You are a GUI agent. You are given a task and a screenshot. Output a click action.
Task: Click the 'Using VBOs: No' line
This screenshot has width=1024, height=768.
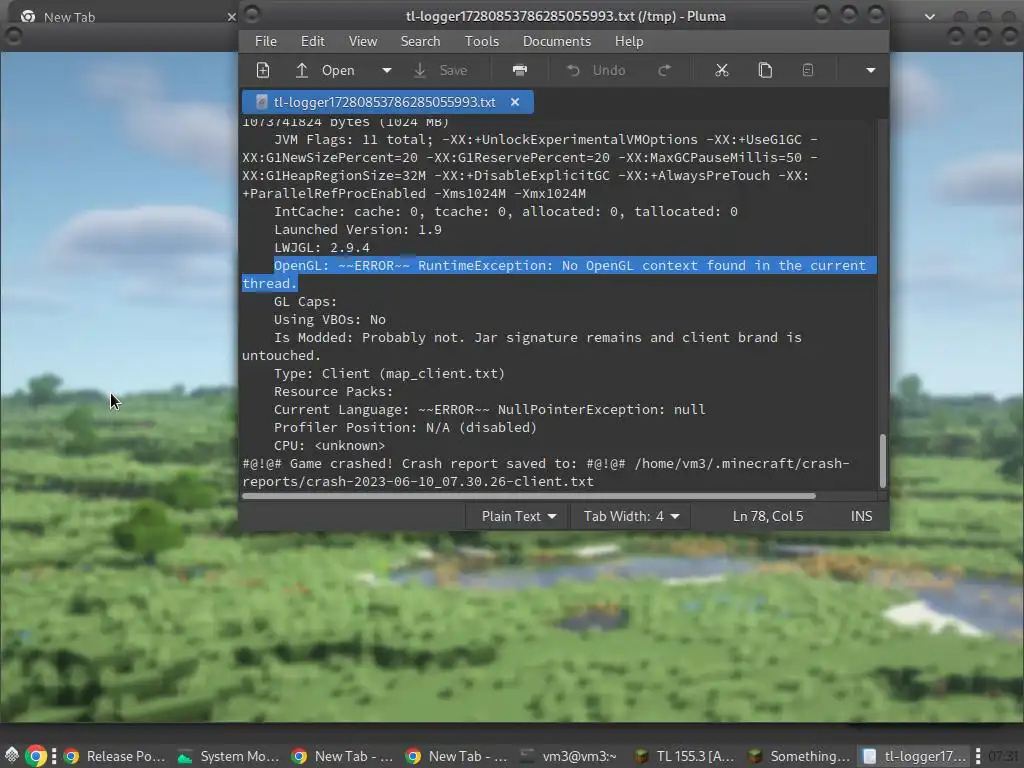click(330, 320)
